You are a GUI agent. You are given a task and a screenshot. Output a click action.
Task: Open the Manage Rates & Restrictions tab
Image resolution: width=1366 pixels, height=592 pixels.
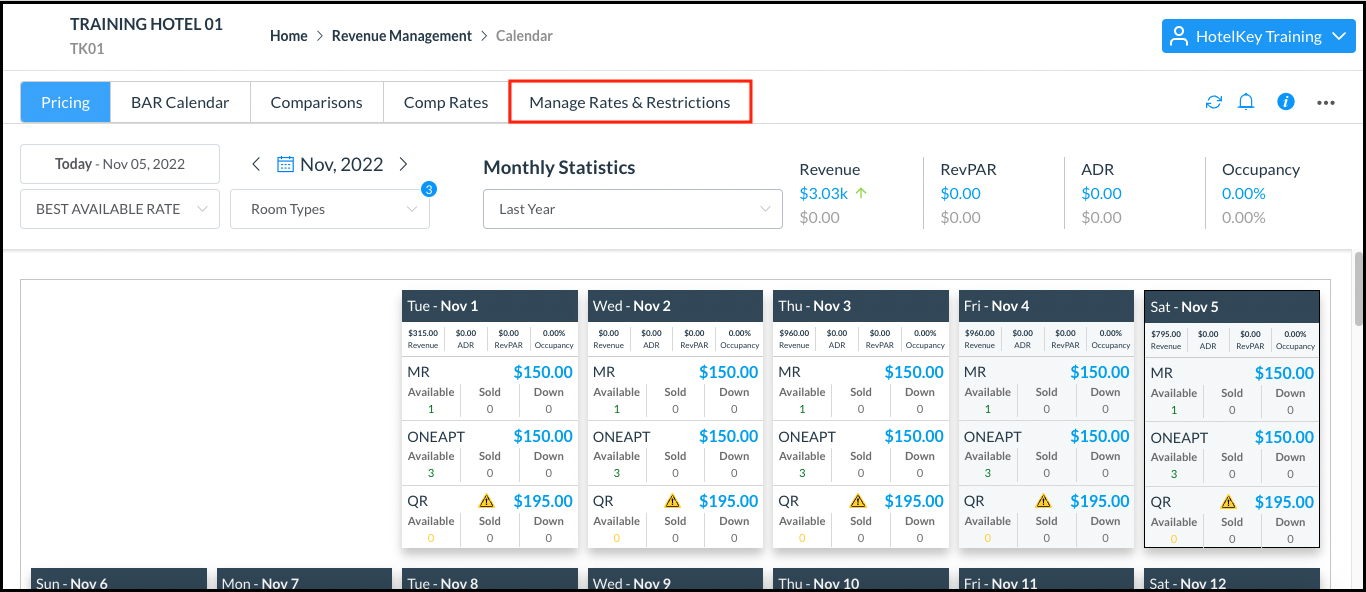pyautogui.click(x=629, y=101)
